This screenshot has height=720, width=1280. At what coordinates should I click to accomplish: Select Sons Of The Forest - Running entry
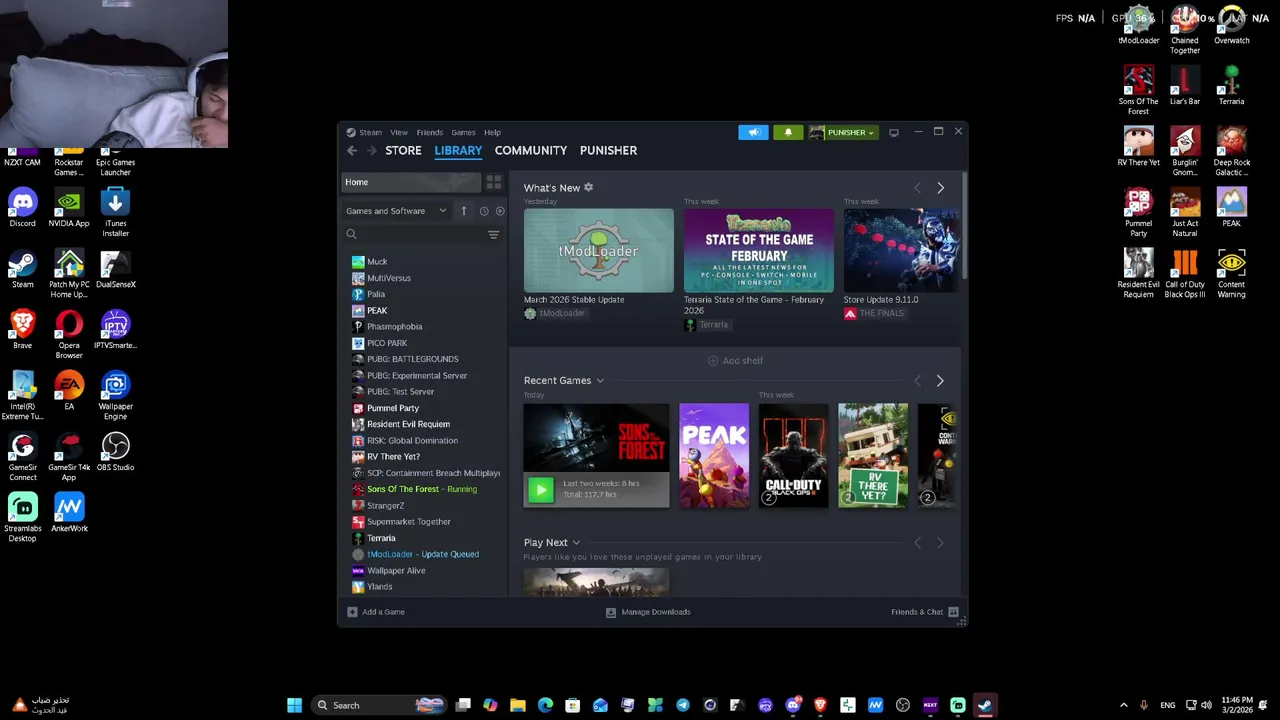tap(422, 489)
